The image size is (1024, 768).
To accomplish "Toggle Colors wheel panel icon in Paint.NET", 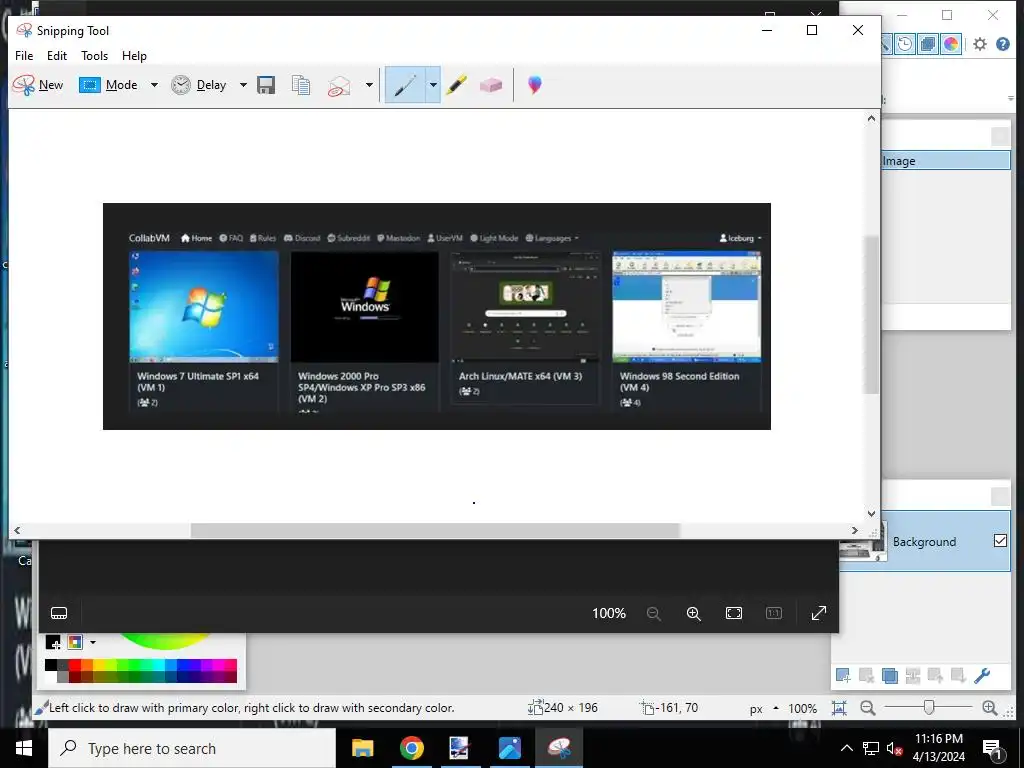I will 951,44.
